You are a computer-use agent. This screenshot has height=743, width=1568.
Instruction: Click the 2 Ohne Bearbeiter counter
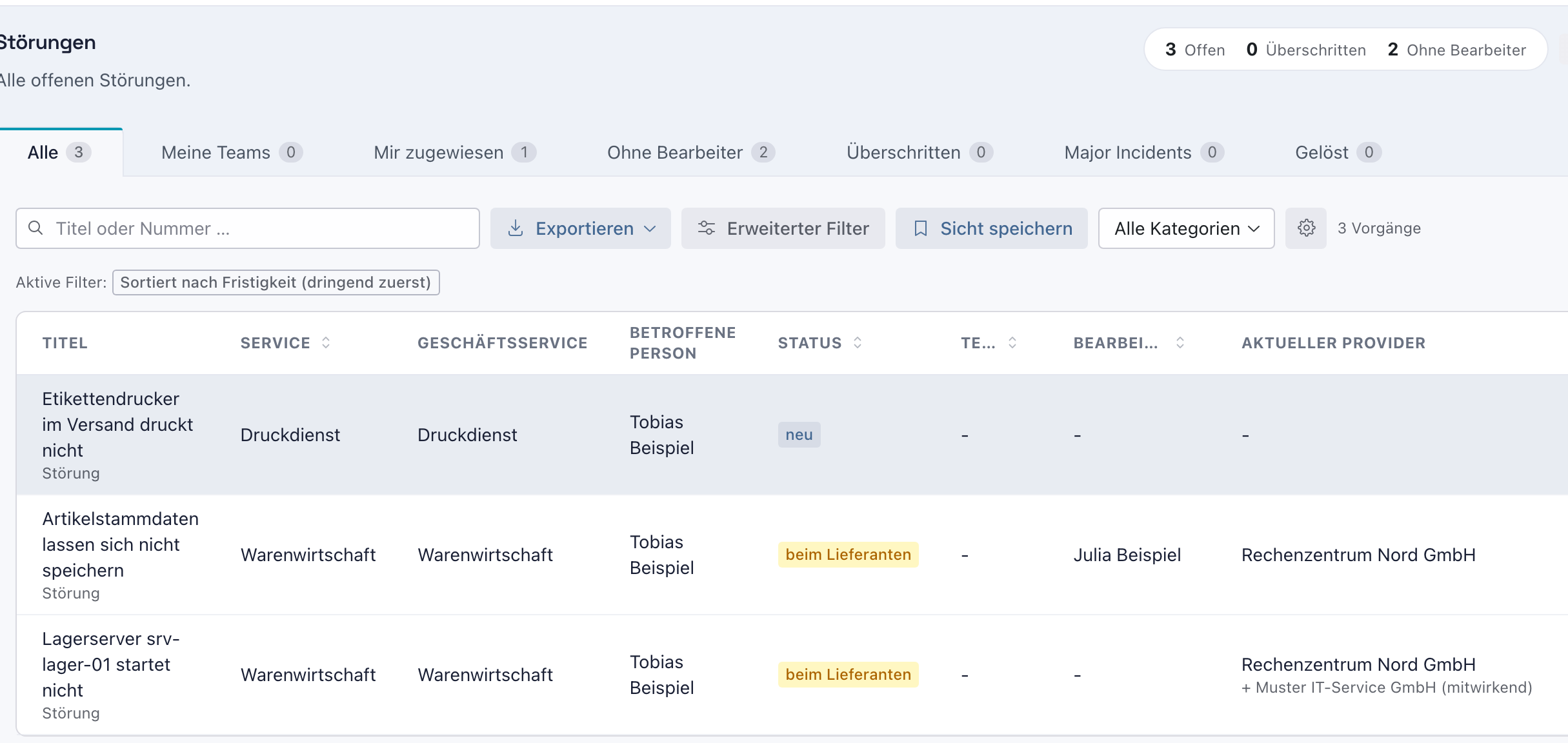[x=1457, y=50]
